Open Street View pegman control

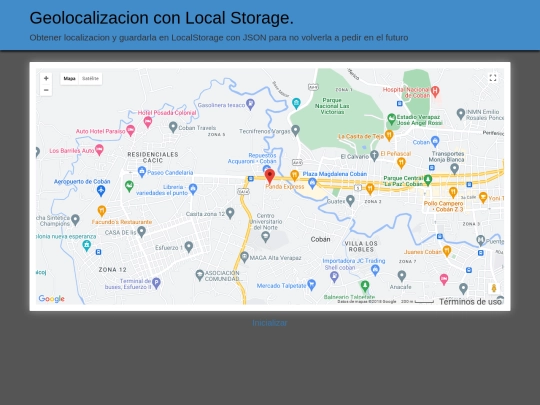(494, 288)
